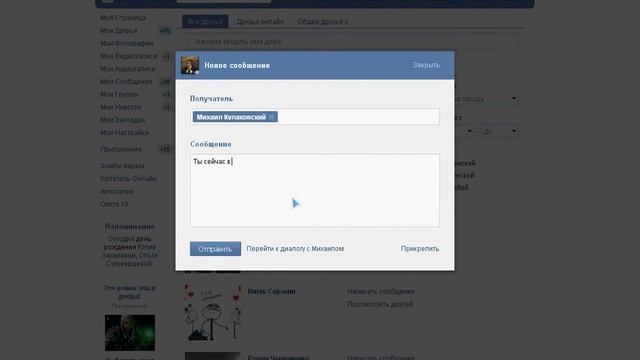Click the Прикрепить attach link
Viewport: 640px width, 360px height.
(420, 249)
